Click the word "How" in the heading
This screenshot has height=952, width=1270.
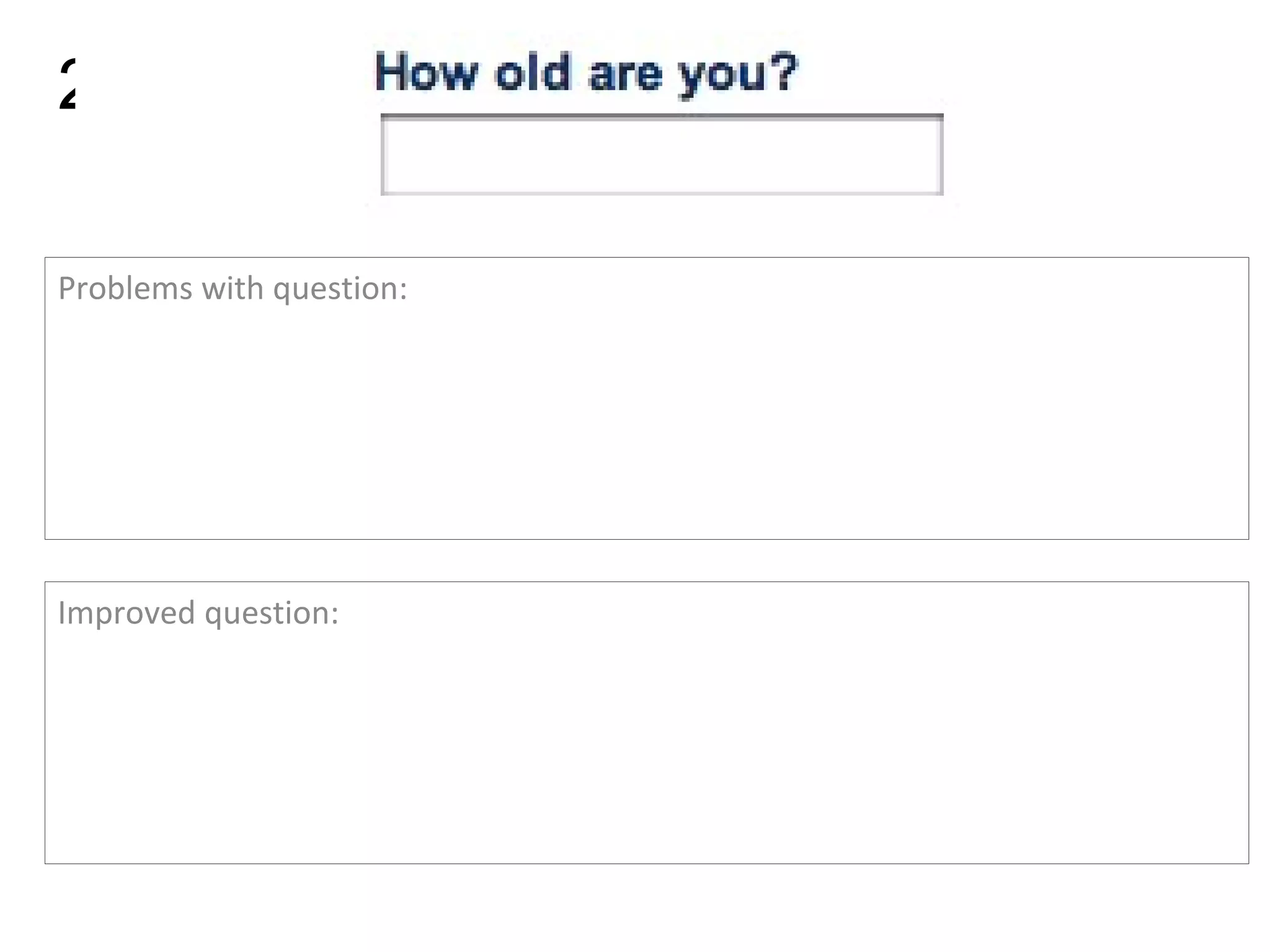[x=427, y=73]
